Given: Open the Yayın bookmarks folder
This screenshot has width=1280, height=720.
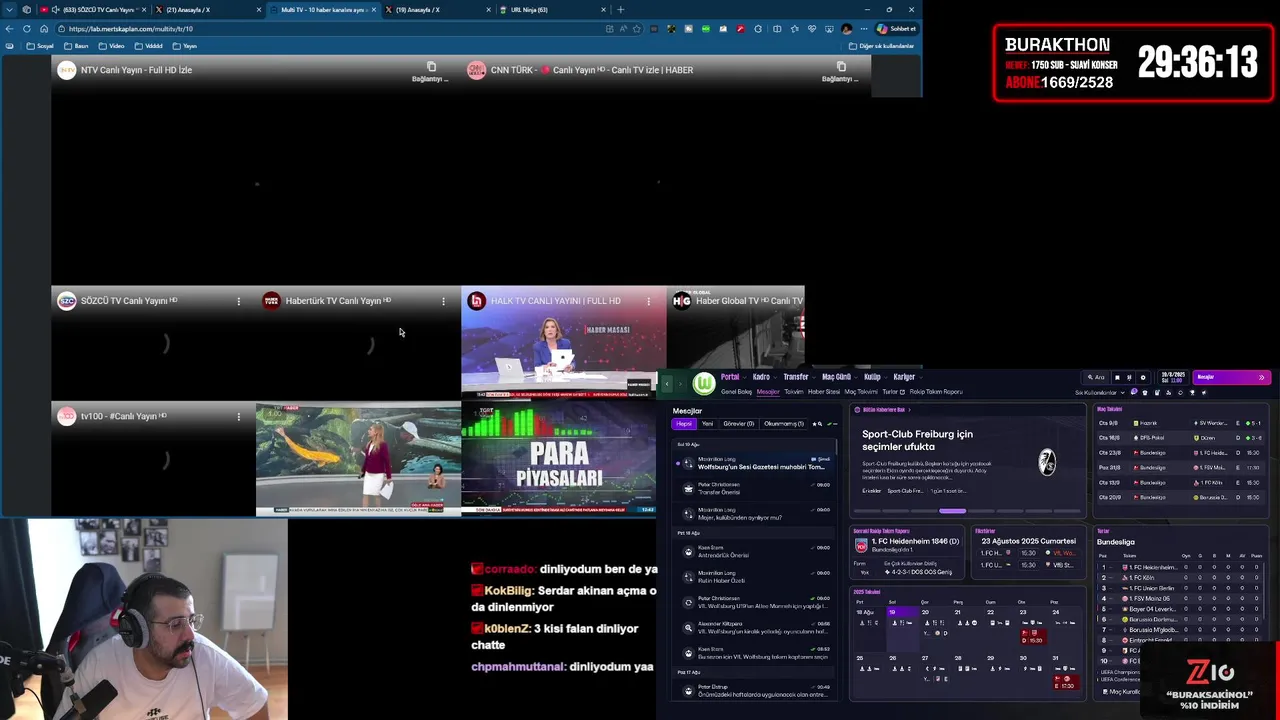Looking at the screenshot, I should click(x=185, y=46).
